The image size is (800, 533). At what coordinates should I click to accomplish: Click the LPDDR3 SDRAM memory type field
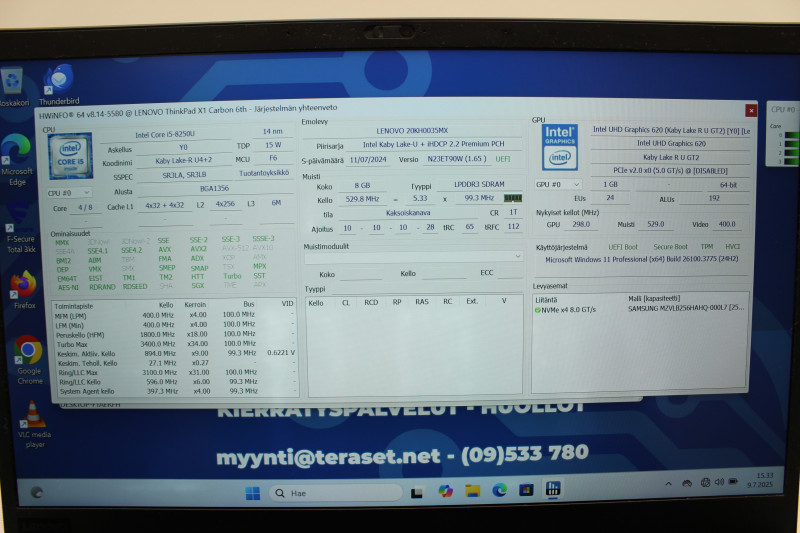click(479, 184)
